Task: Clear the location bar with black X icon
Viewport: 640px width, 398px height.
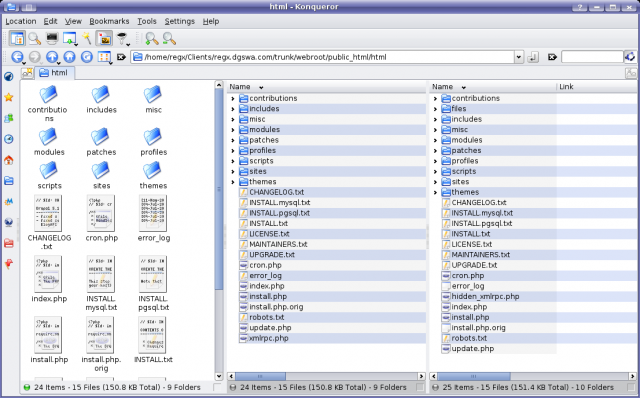Action: 121,57
